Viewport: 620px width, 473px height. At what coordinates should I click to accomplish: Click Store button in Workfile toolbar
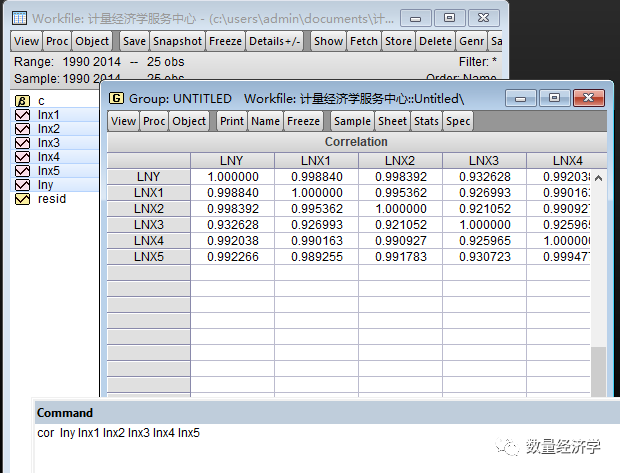point(399,41)
